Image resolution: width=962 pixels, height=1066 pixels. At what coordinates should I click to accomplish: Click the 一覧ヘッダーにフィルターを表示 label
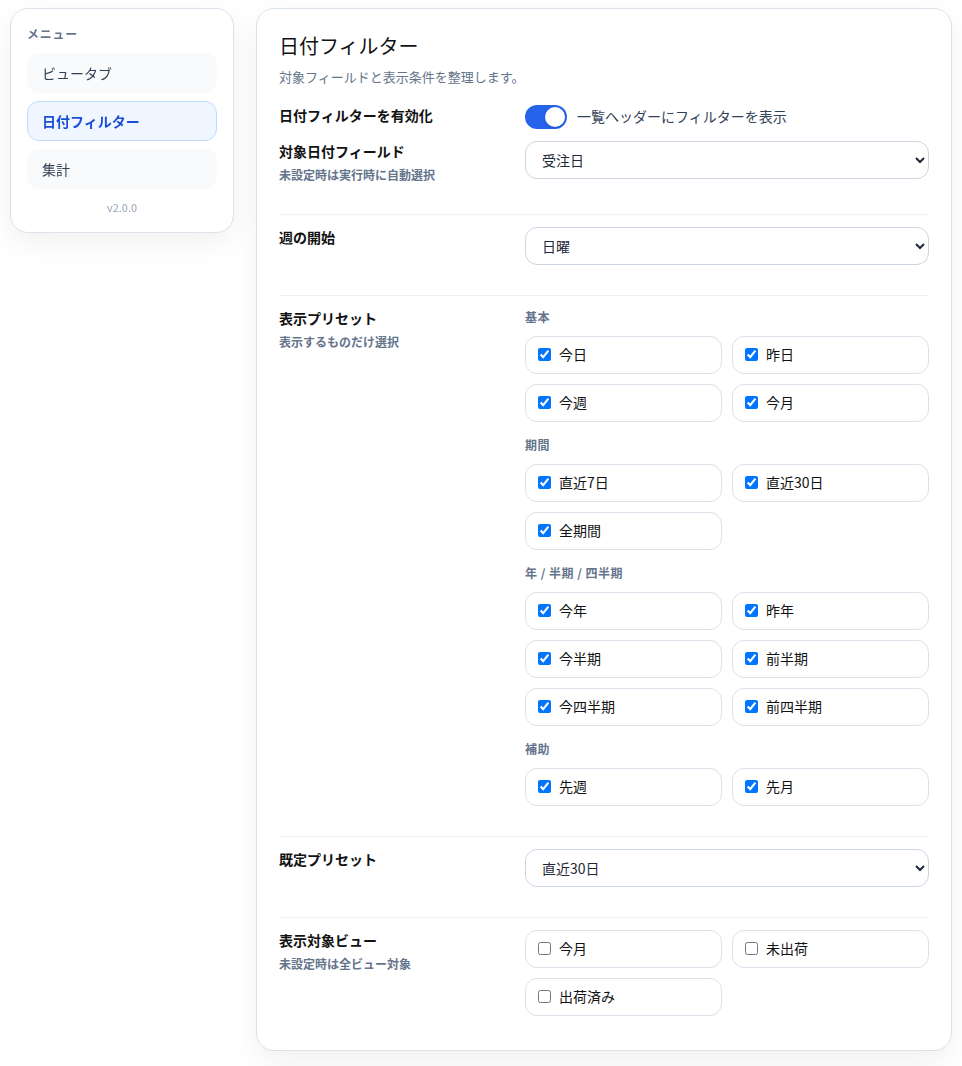(681, 117)
